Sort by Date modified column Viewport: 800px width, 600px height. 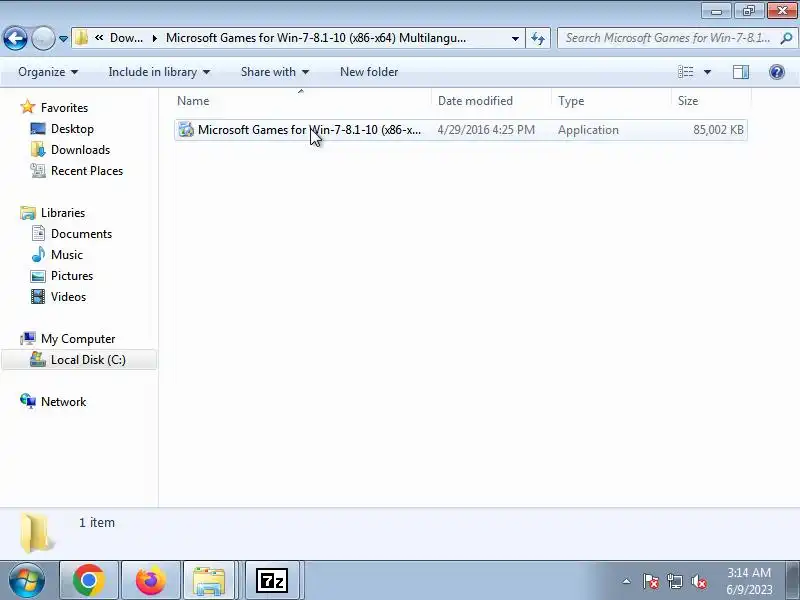492,101
